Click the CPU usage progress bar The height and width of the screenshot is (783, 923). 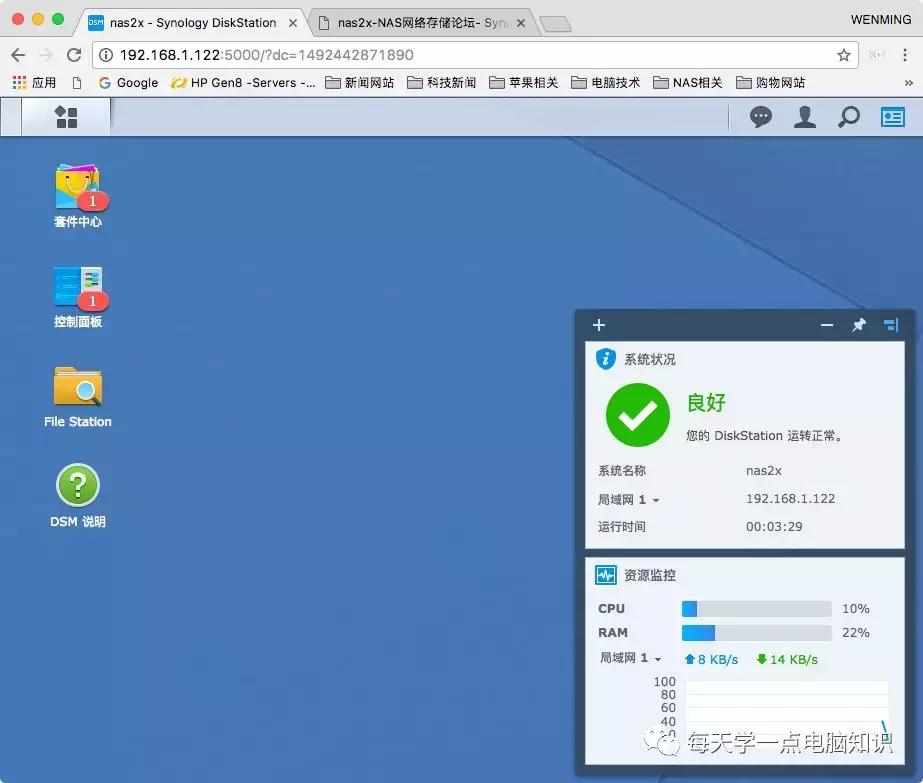click(756, 608)
